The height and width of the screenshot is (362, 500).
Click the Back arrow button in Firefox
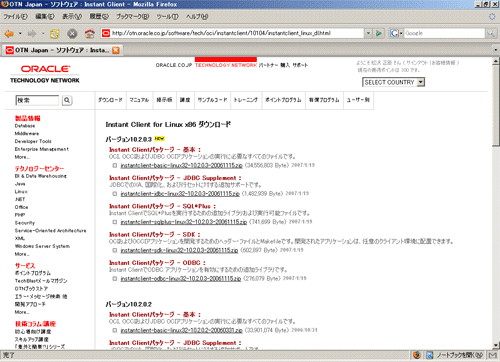9,33
